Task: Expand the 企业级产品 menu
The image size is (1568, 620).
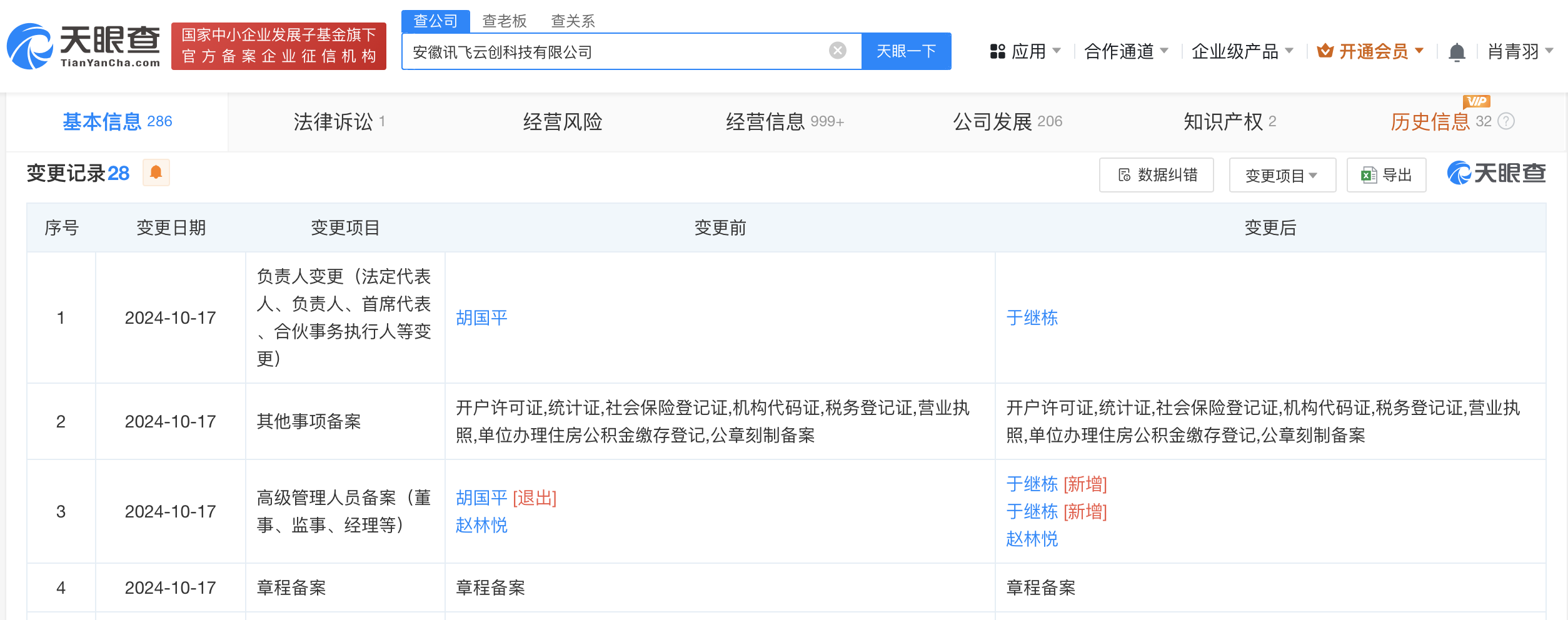Action: [1242, 51]
